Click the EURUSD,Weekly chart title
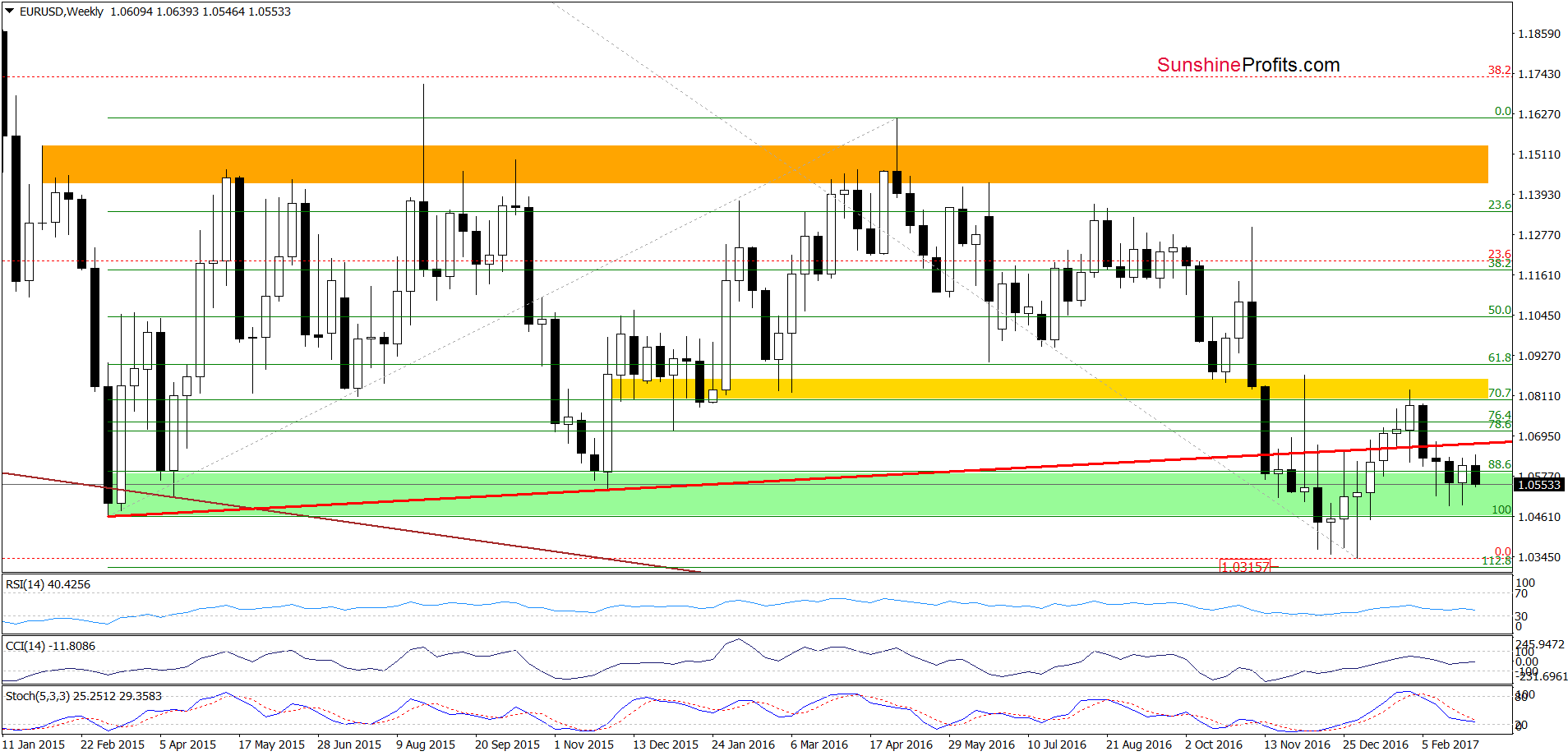The height and width of the screenshot is (756, 1568). [62, 12]
